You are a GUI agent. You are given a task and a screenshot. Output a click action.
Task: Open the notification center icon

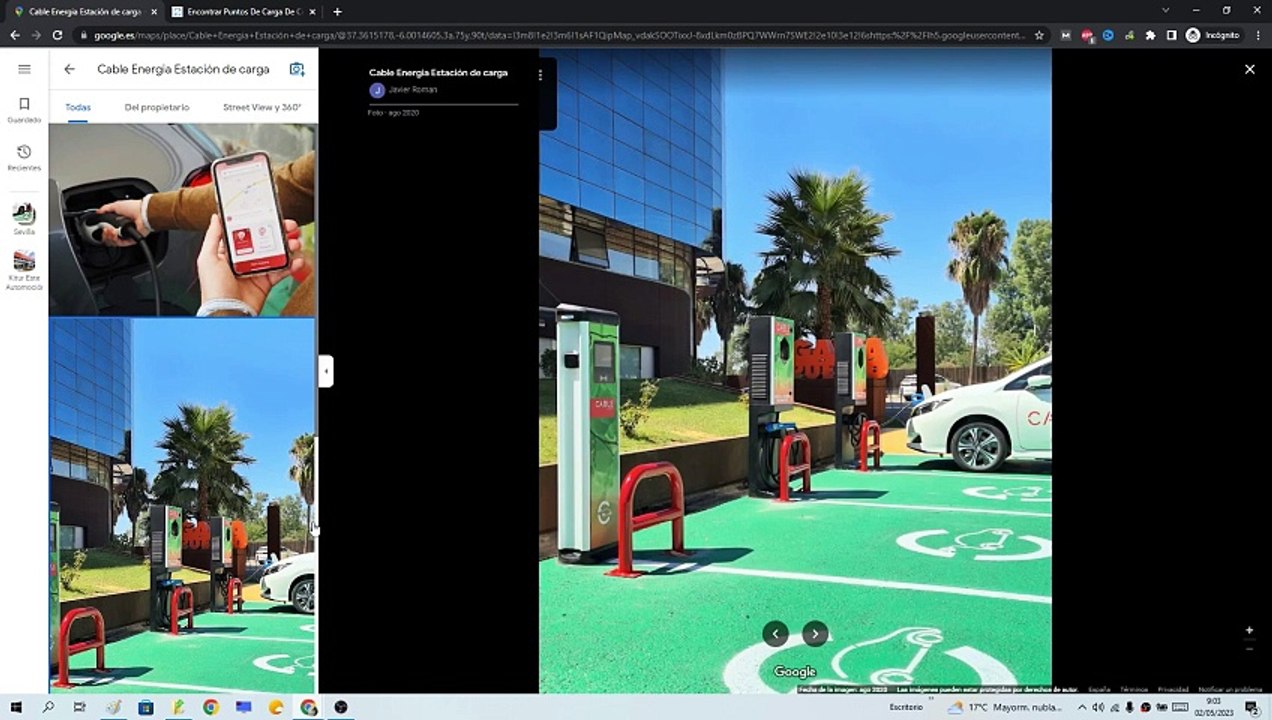(1251, 707)
